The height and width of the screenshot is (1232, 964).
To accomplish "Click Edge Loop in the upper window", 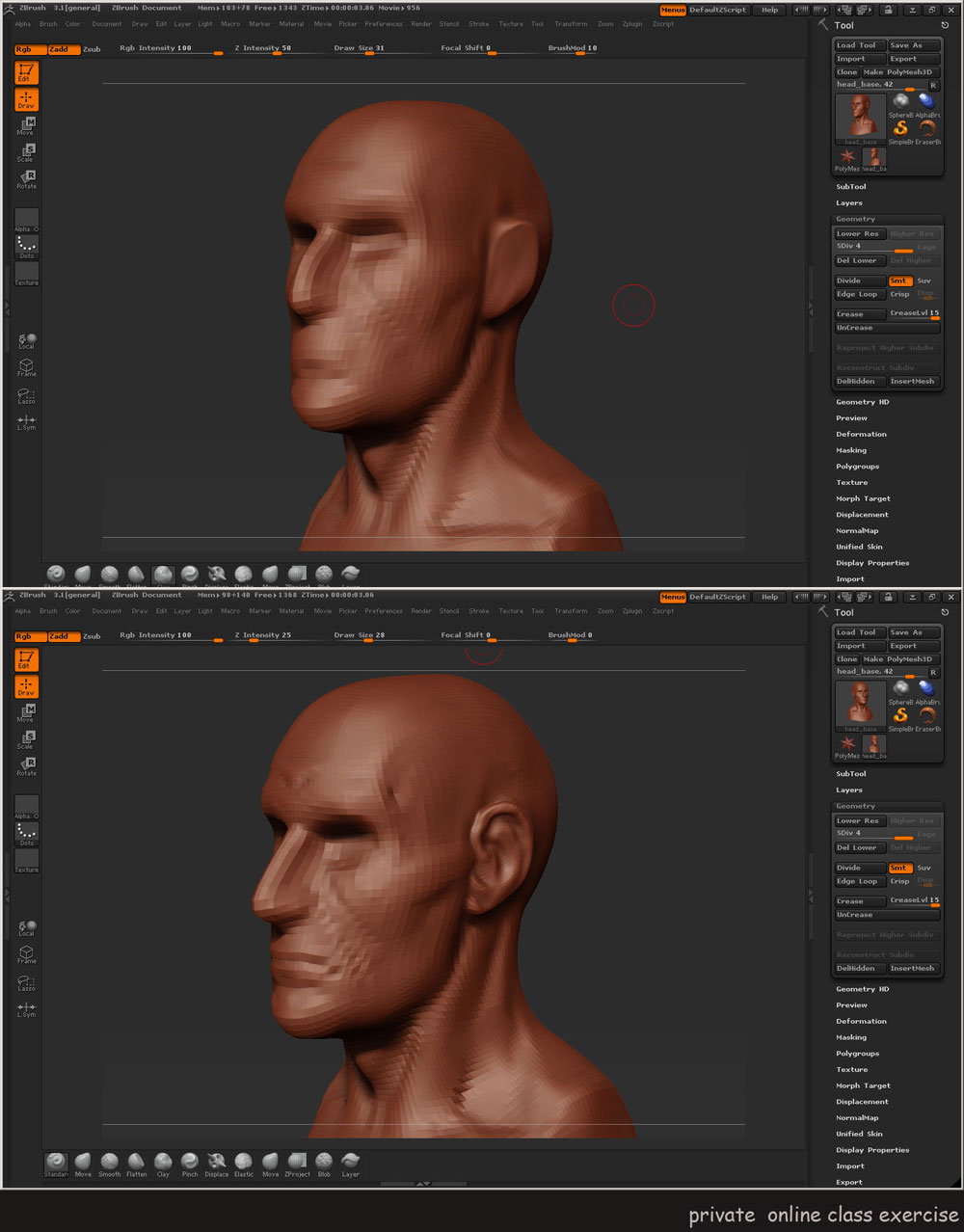I will click(860, 294).
